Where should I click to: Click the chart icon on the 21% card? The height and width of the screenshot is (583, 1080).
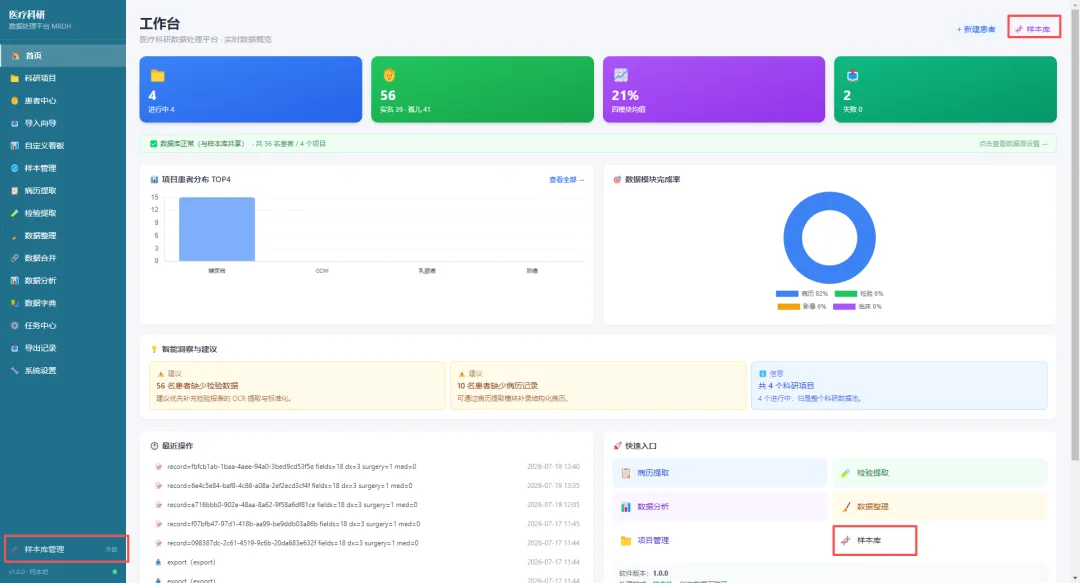point(621,75)
